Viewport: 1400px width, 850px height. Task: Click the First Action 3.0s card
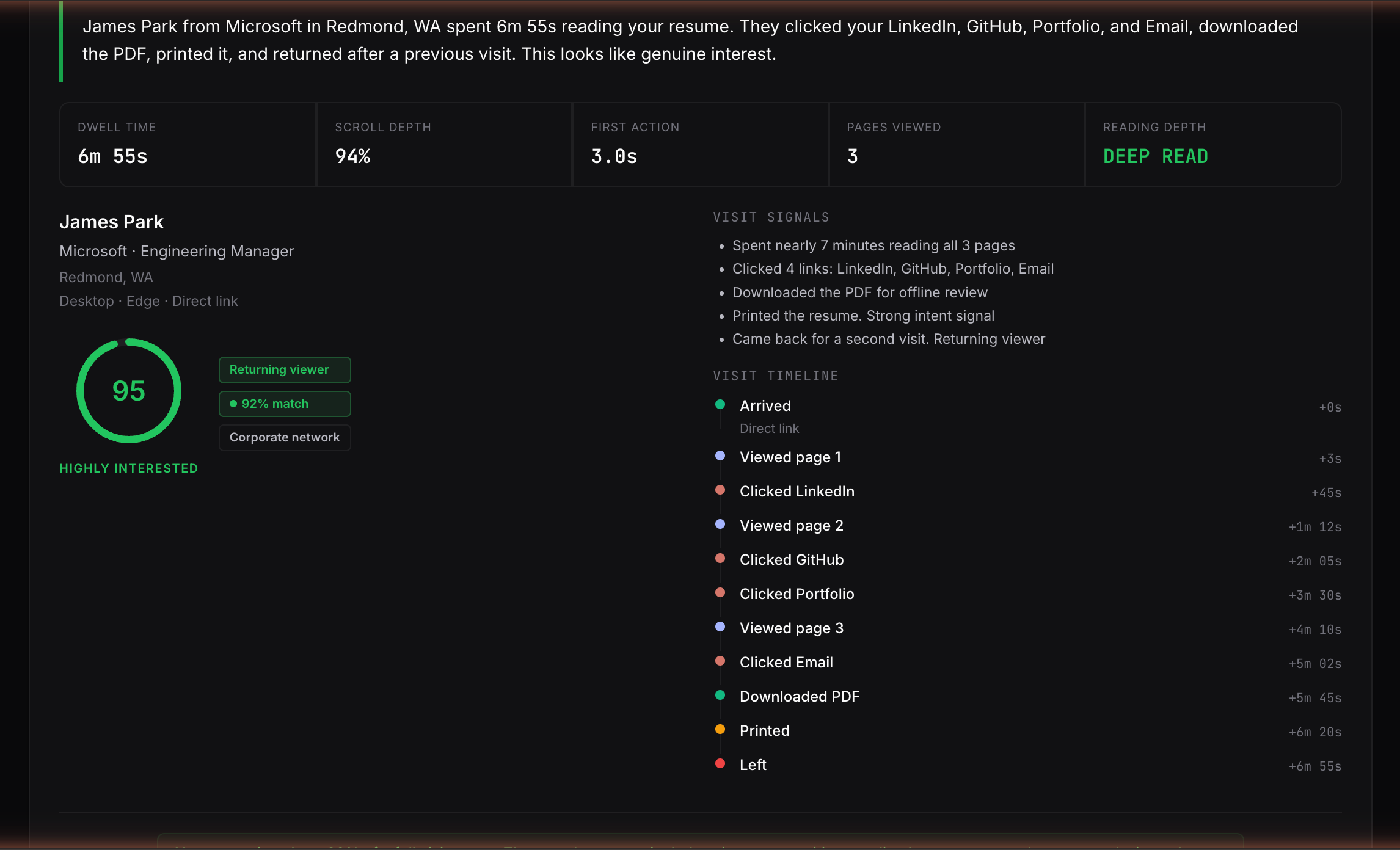coord(700,145)
